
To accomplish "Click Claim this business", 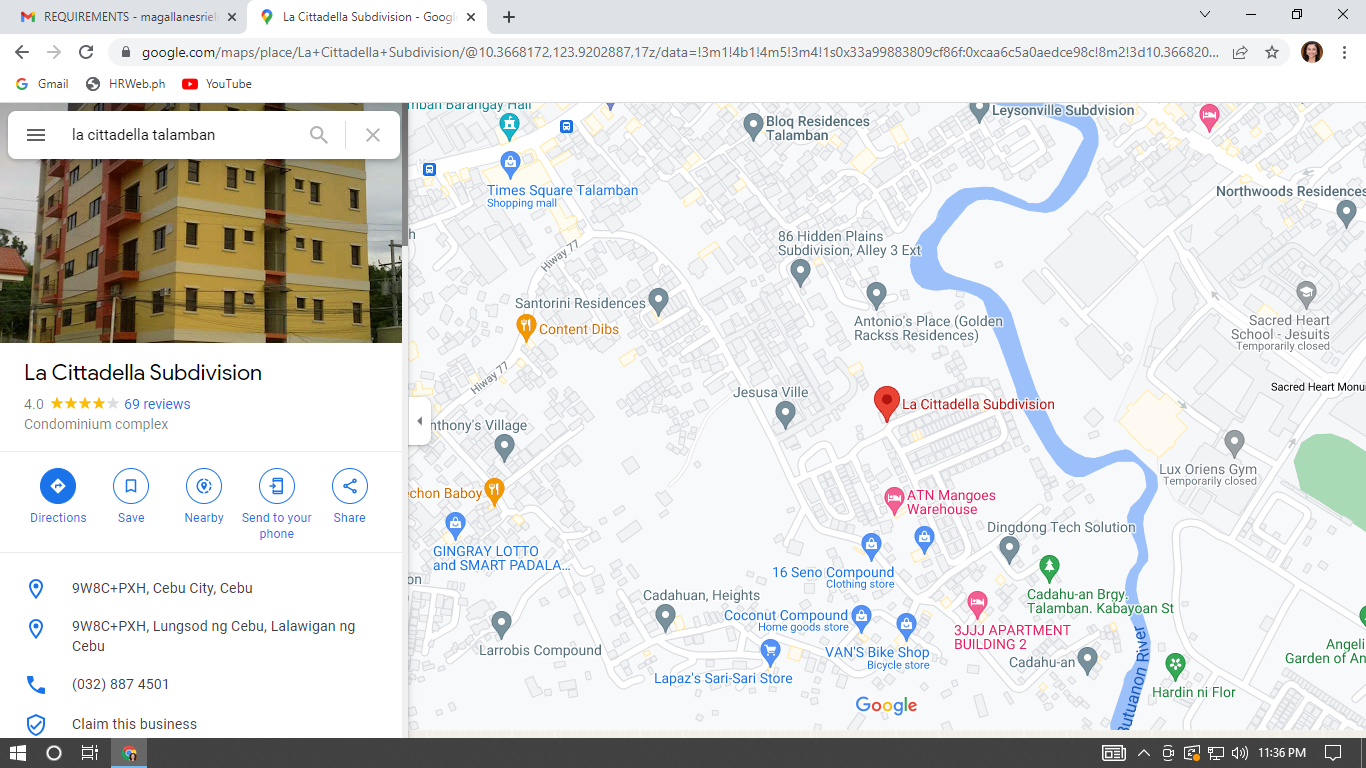I will tap(134, 724).
